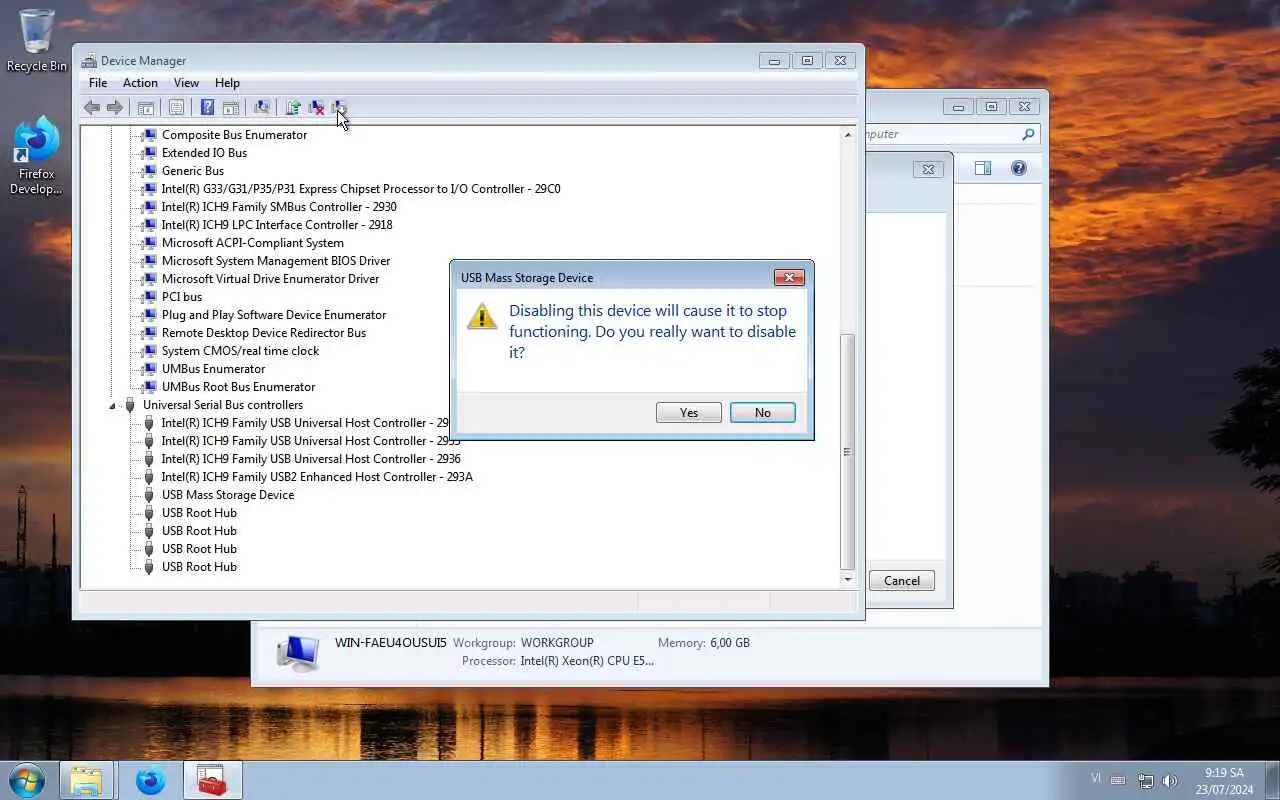Close the USB Mass Storage Device dialog
The height and width of the screenshot is (800, 1280).
pos(789,278)
